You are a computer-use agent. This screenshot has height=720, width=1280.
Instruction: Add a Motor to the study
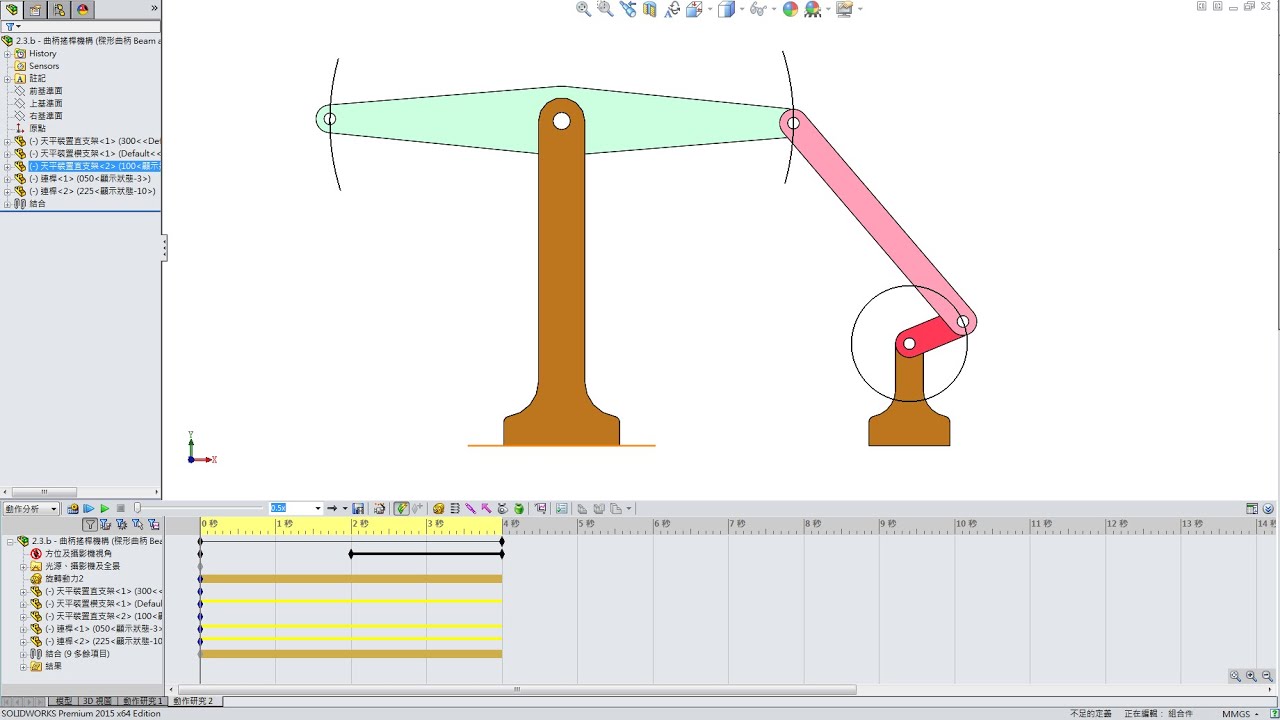(438, 509)
